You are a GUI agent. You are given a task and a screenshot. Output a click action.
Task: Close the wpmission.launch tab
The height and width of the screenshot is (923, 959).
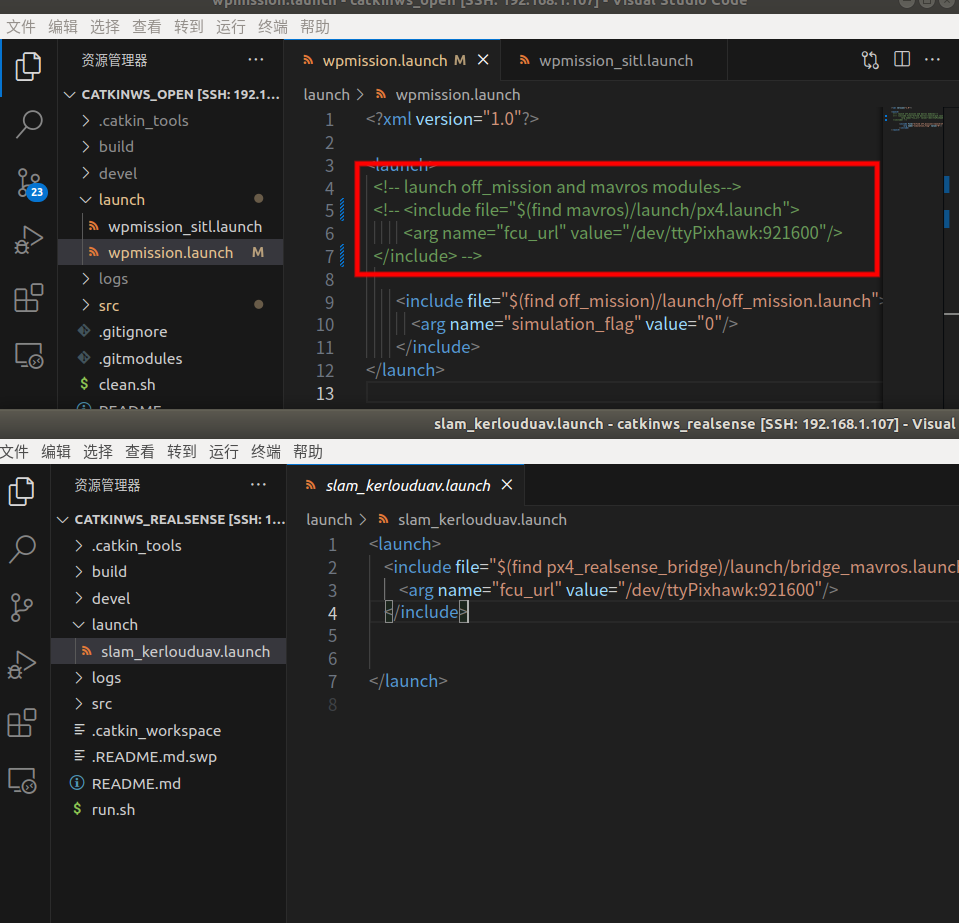[x=483, y=60]
